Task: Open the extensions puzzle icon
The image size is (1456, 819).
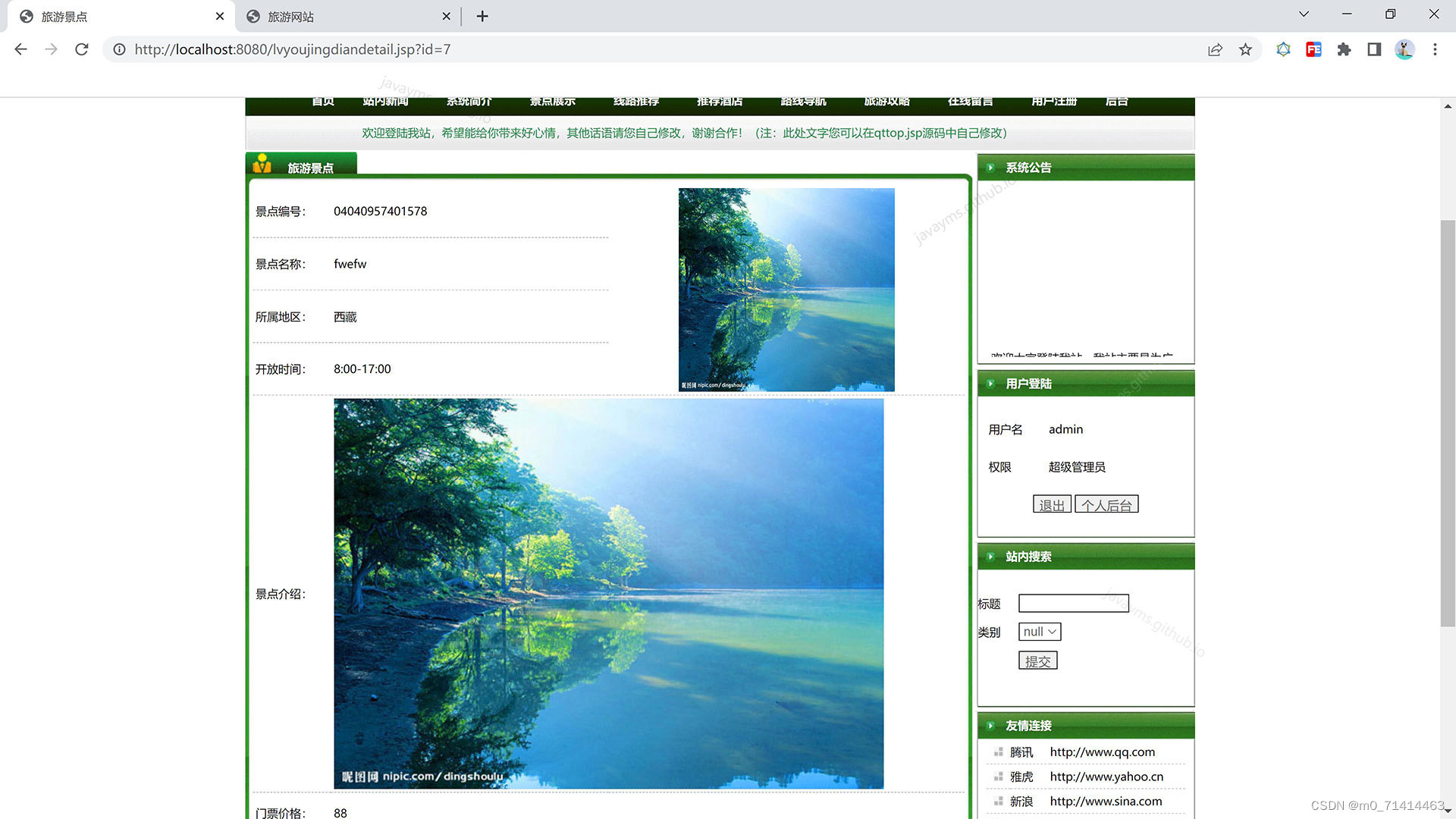Action: [x=1344, y=49]
